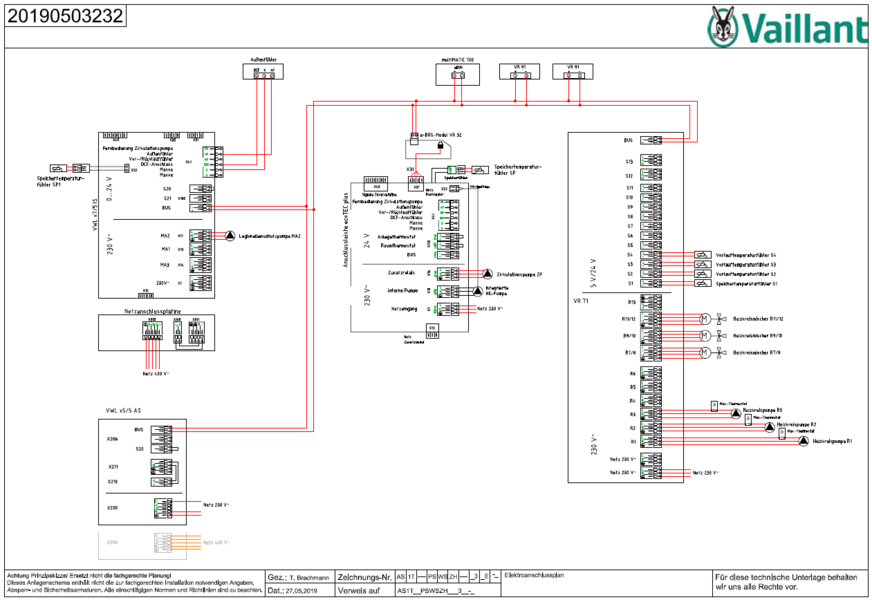872x602 pixels.
Task: Click the Vaillant wordmark text
Action: (804, 28)
